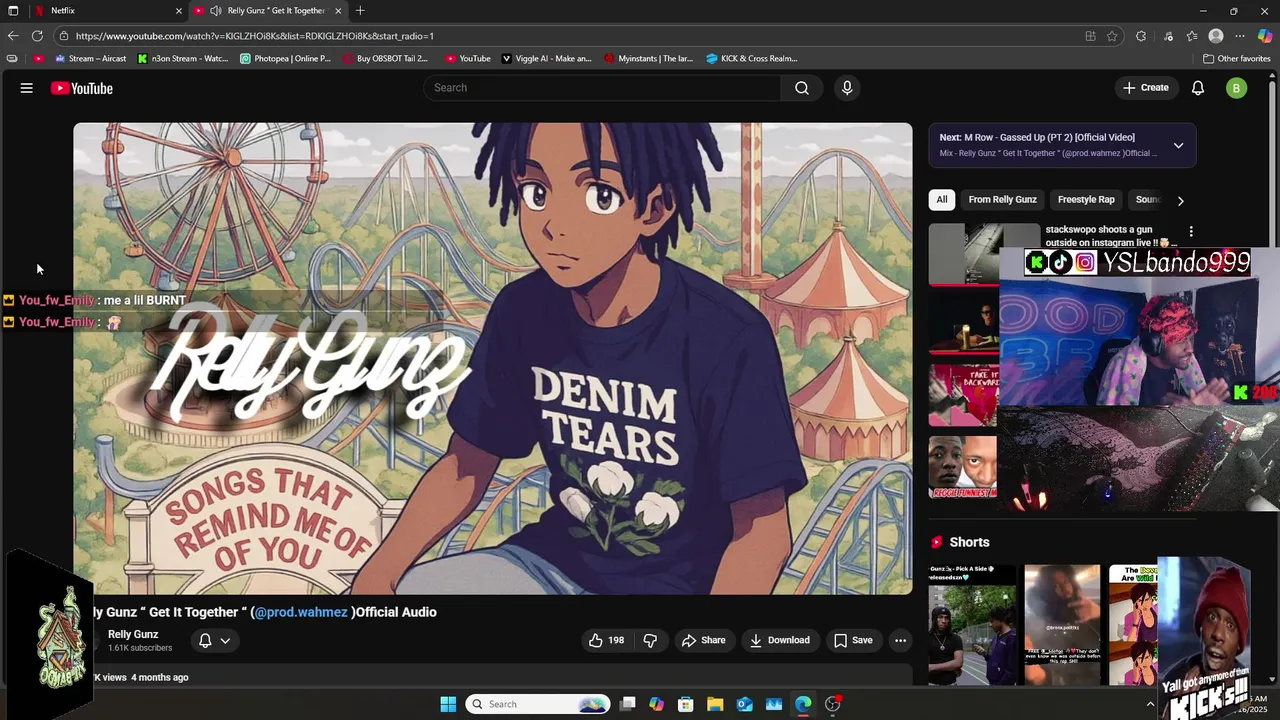1280x720 pixels.
Task: Toggle the subscription notification bell for Relly Gunz
Action: (205, 640)
